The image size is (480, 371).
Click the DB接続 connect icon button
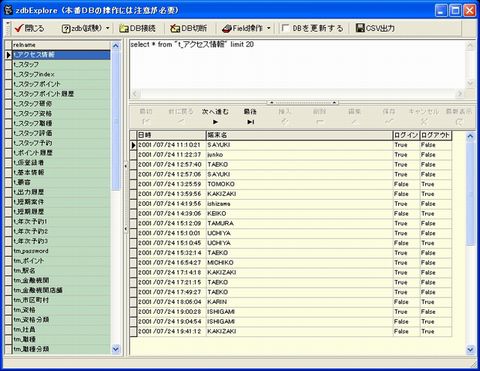(137, 28)
